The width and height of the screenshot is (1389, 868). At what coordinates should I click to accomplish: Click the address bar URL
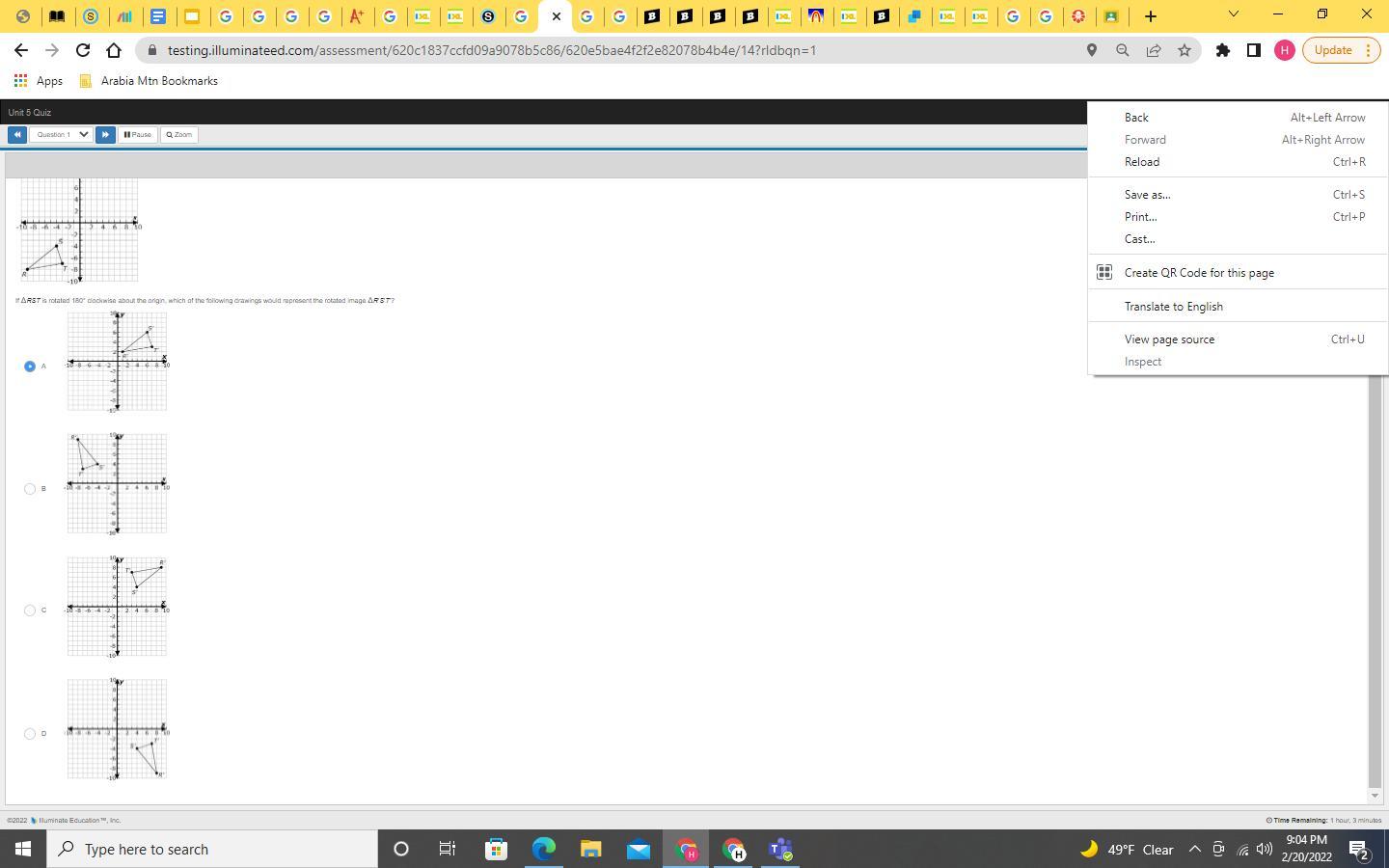tap(492, 50)
